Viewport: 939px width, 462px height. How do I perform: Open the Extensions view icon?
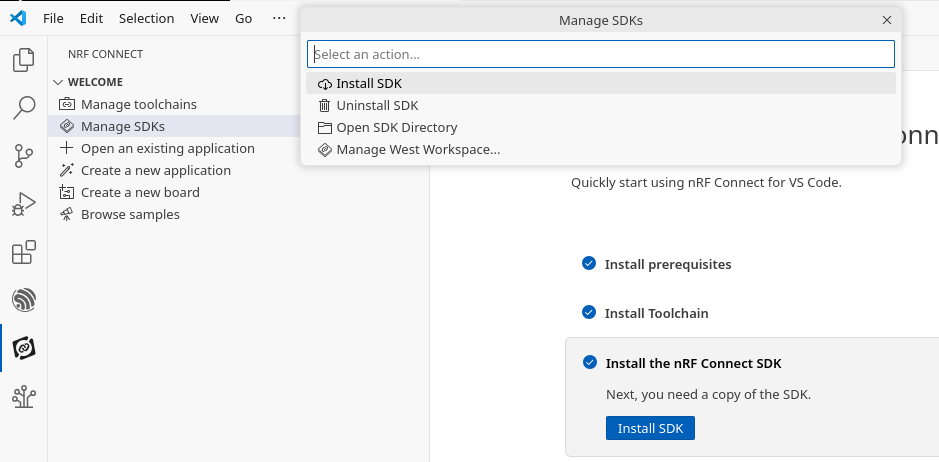(x=23, y=252)
